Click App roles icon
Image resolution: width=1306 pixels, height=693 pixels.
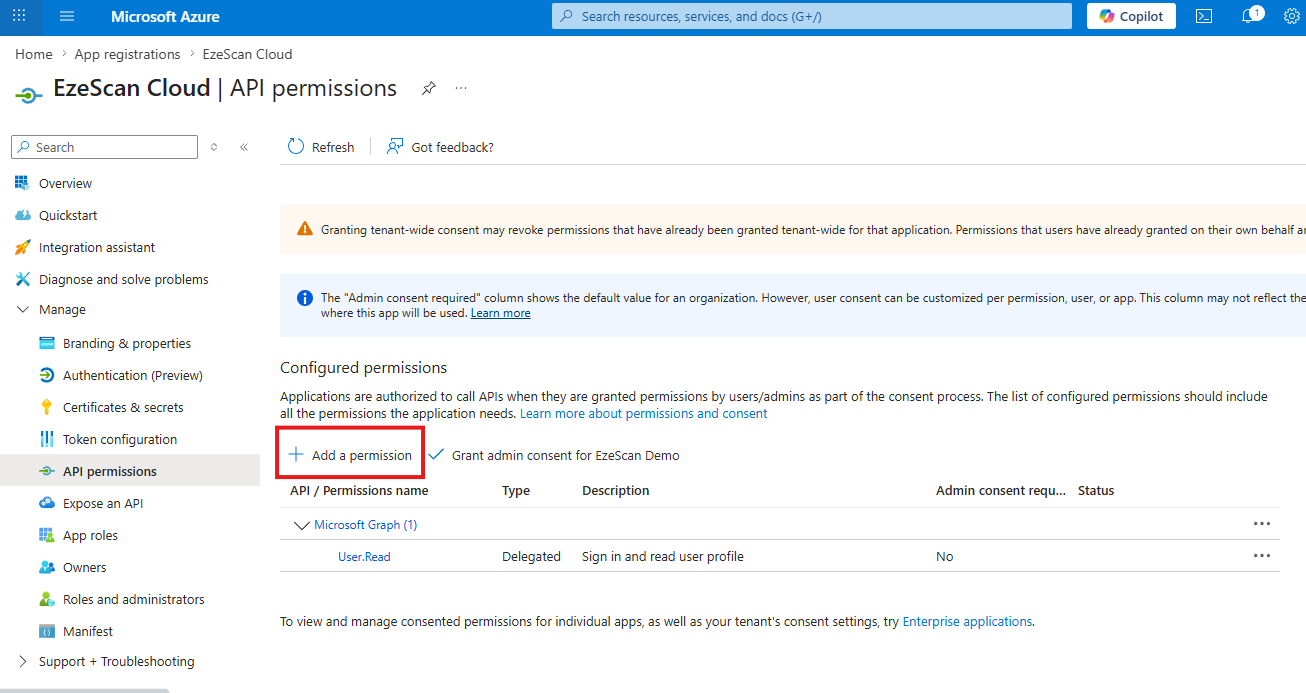tap(46, 535)
